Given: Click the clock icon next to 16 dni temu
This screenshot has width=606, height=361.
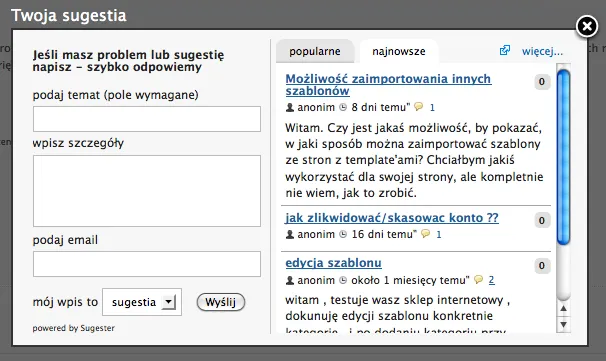Looking at the screenshot, I should (343, 234).
